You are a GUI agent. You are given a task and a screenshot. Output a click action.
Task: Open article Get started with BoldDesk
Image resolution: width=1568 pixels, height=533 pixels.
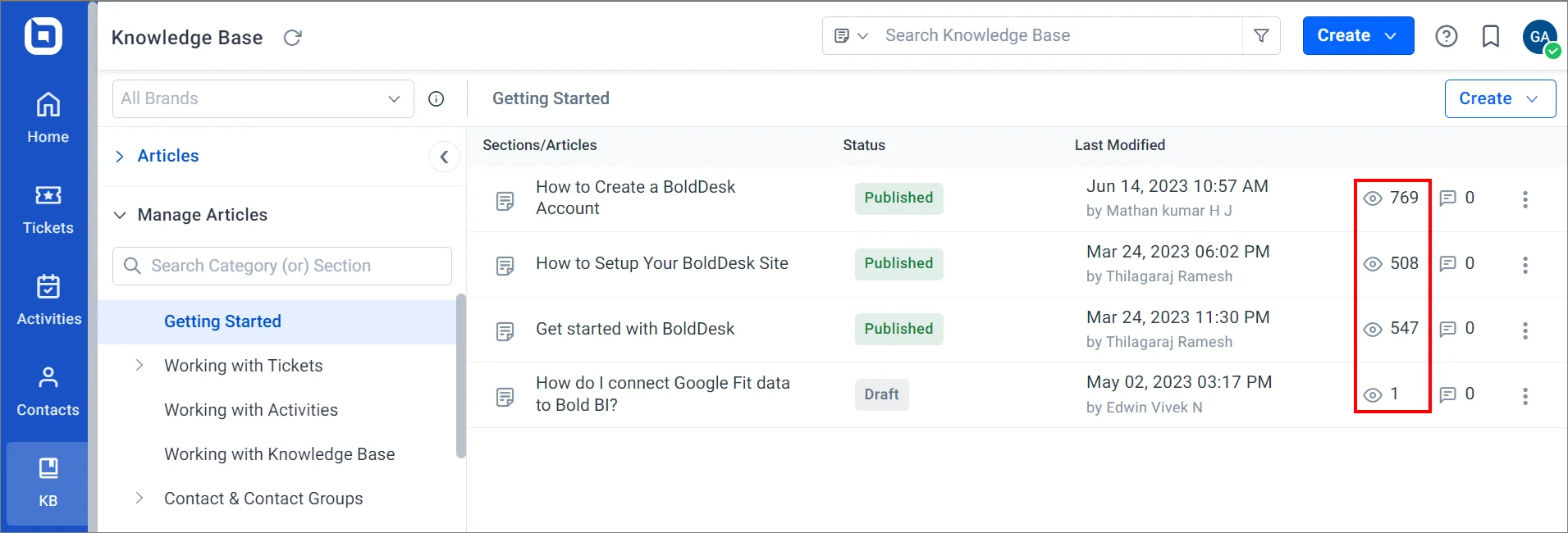[635, 329]
